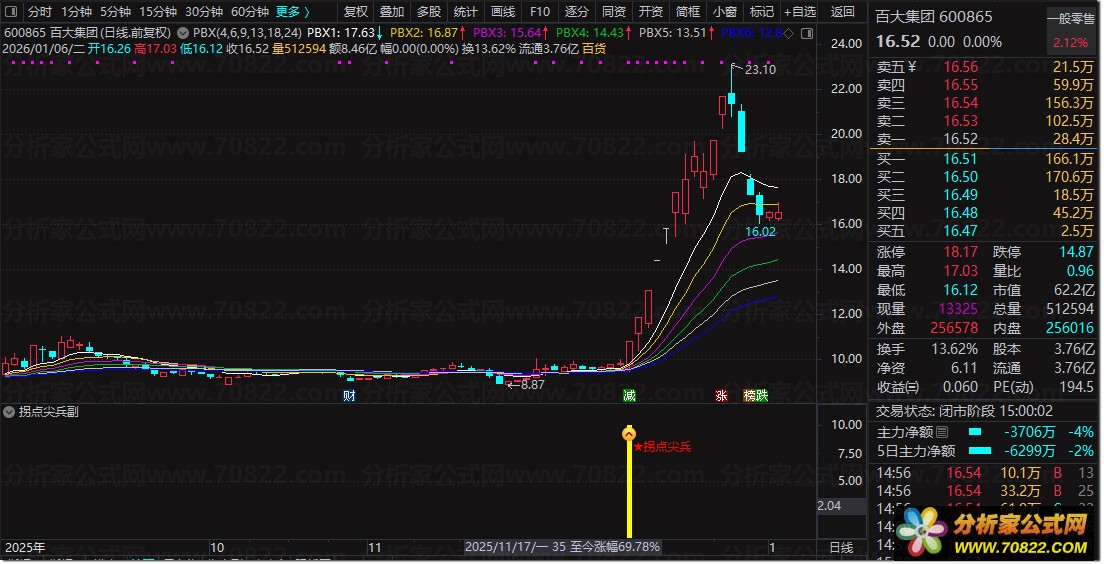Click the 5日主力净额 -6299万 row
This screenshot has width=1104, height=564.
click(985, 451)
